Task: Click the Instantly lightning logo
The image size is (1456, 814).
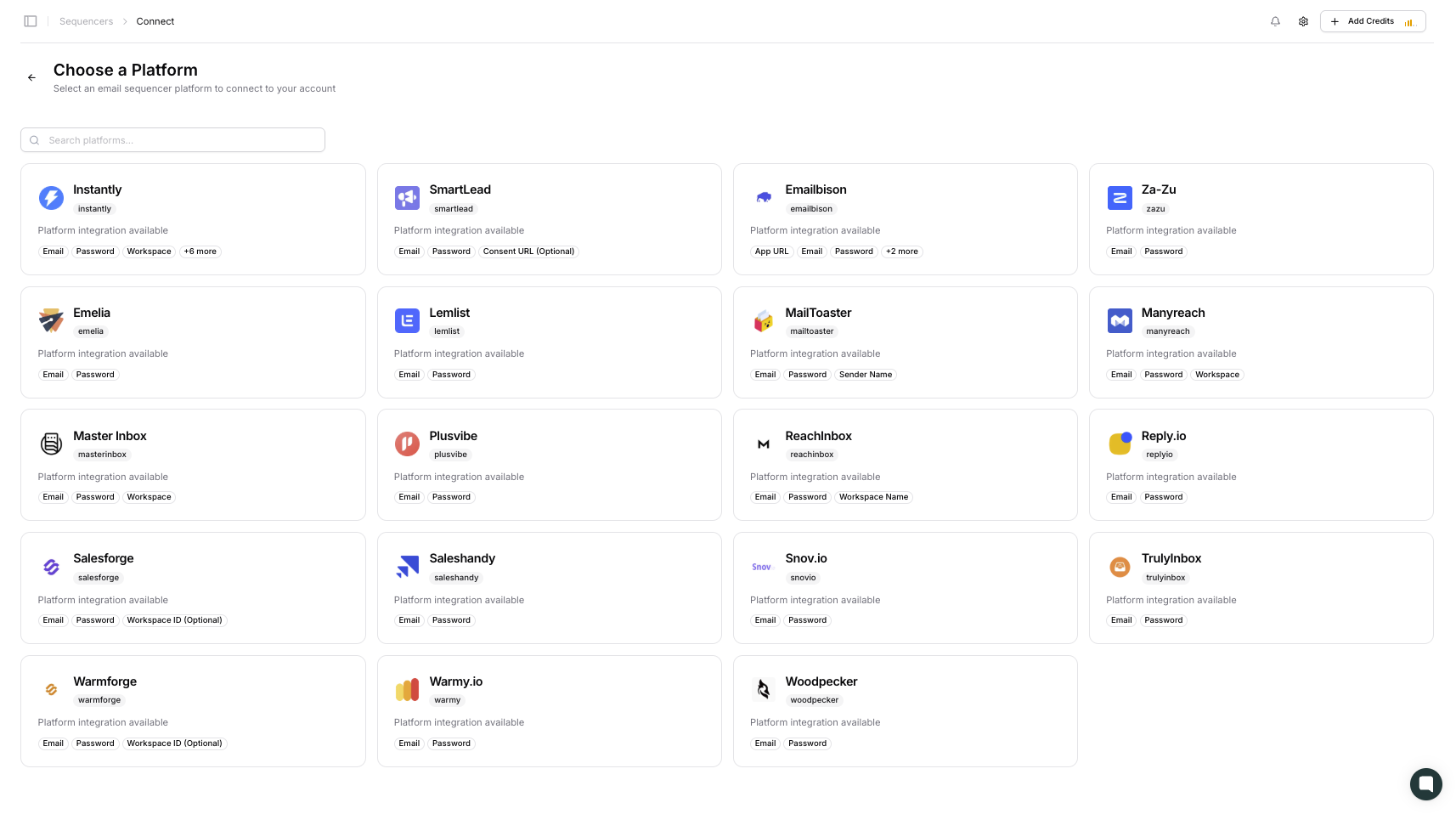Action: point(51,198)
